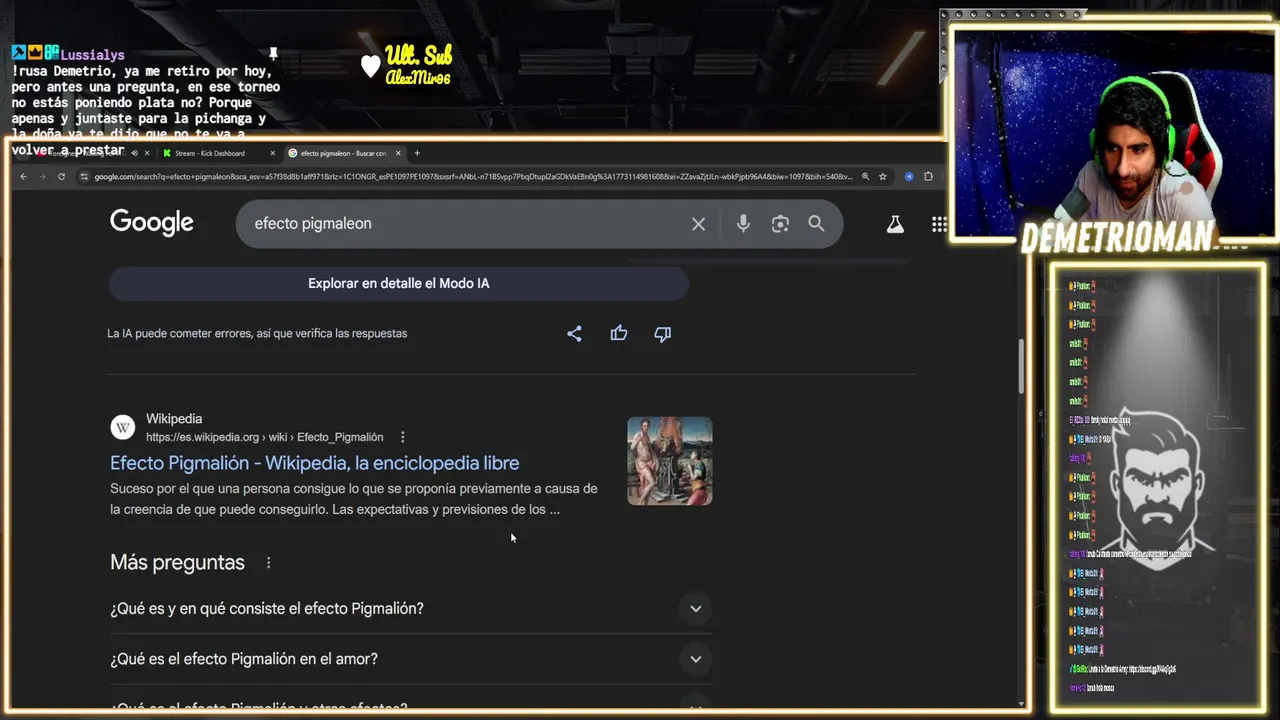Open three-dot options next to Más preguntas
This screenshot has height=720, width=1280.
(268, 563)
